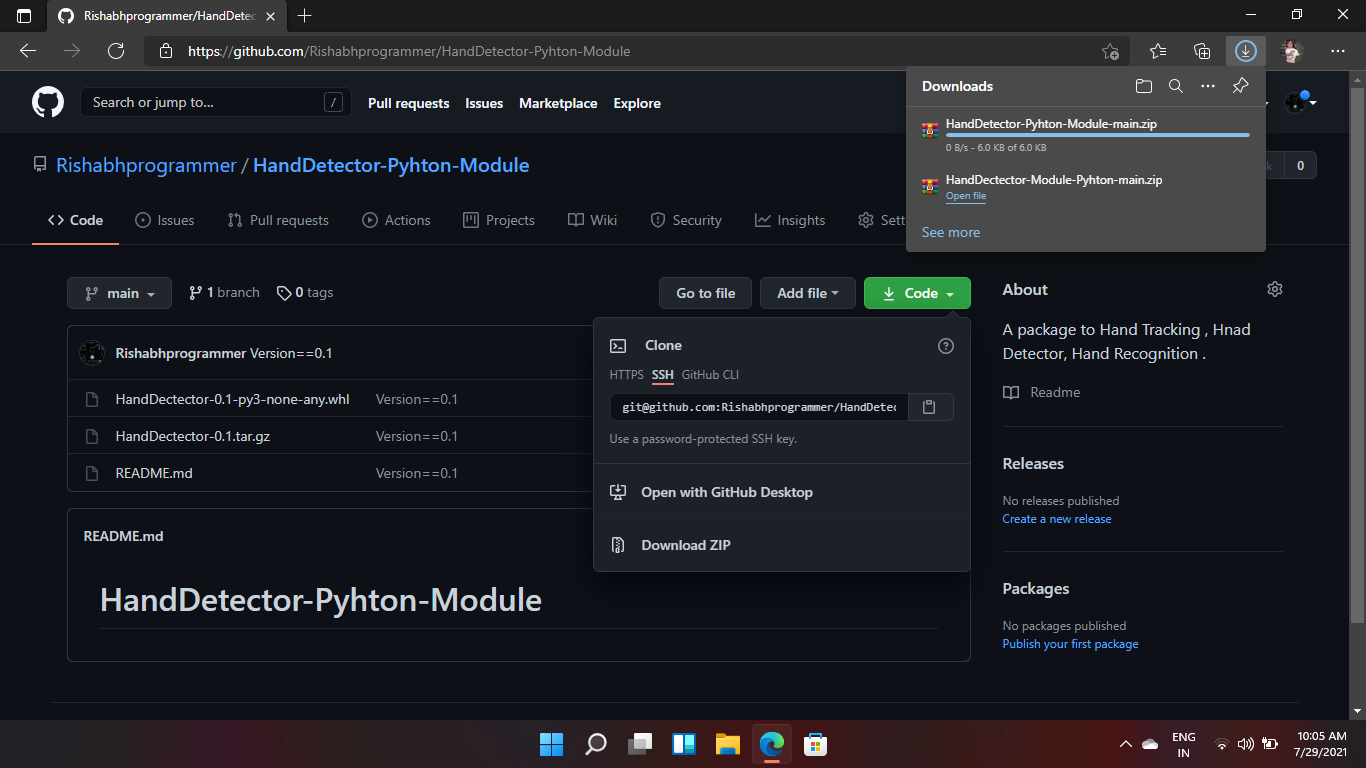Screen dimensions: 1366x768
Task: Open Marketplace in top navigation
Action: 558,103
